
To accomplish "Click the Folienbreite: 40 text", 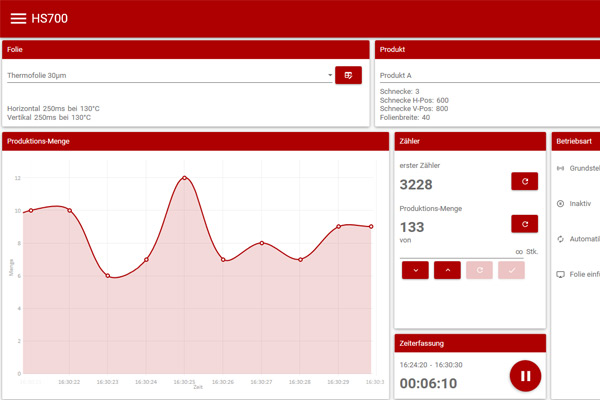I will click(x=405, y=117).
